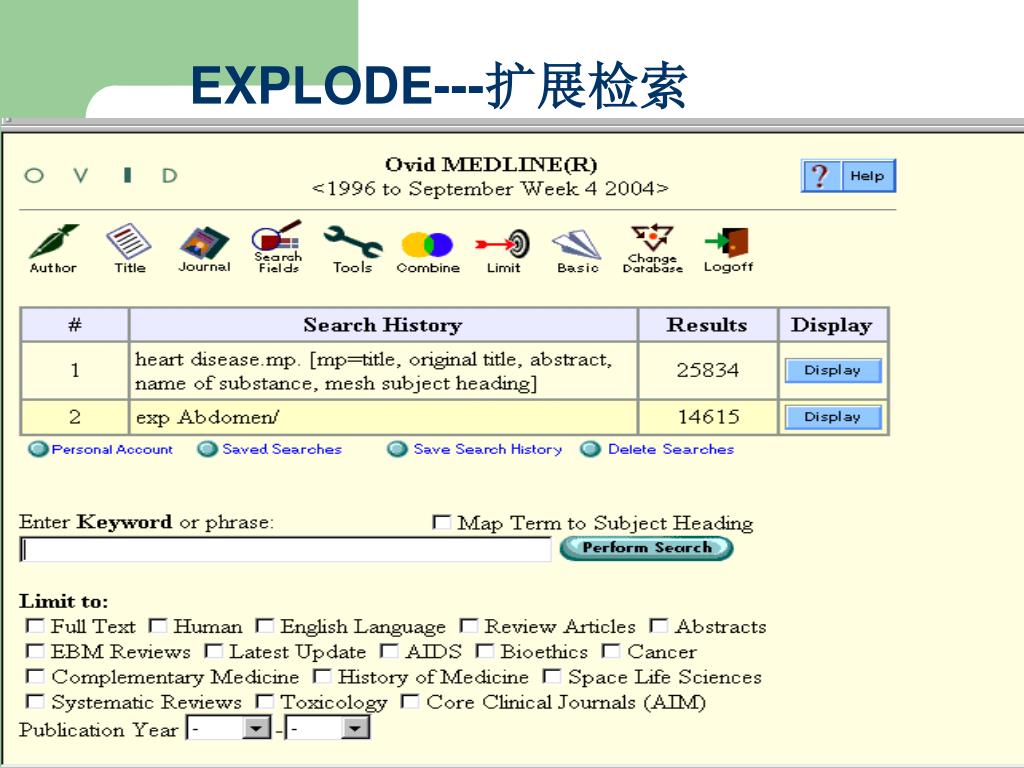Check the Full Text limit
1024x768 pixels.
pos(35,626)
